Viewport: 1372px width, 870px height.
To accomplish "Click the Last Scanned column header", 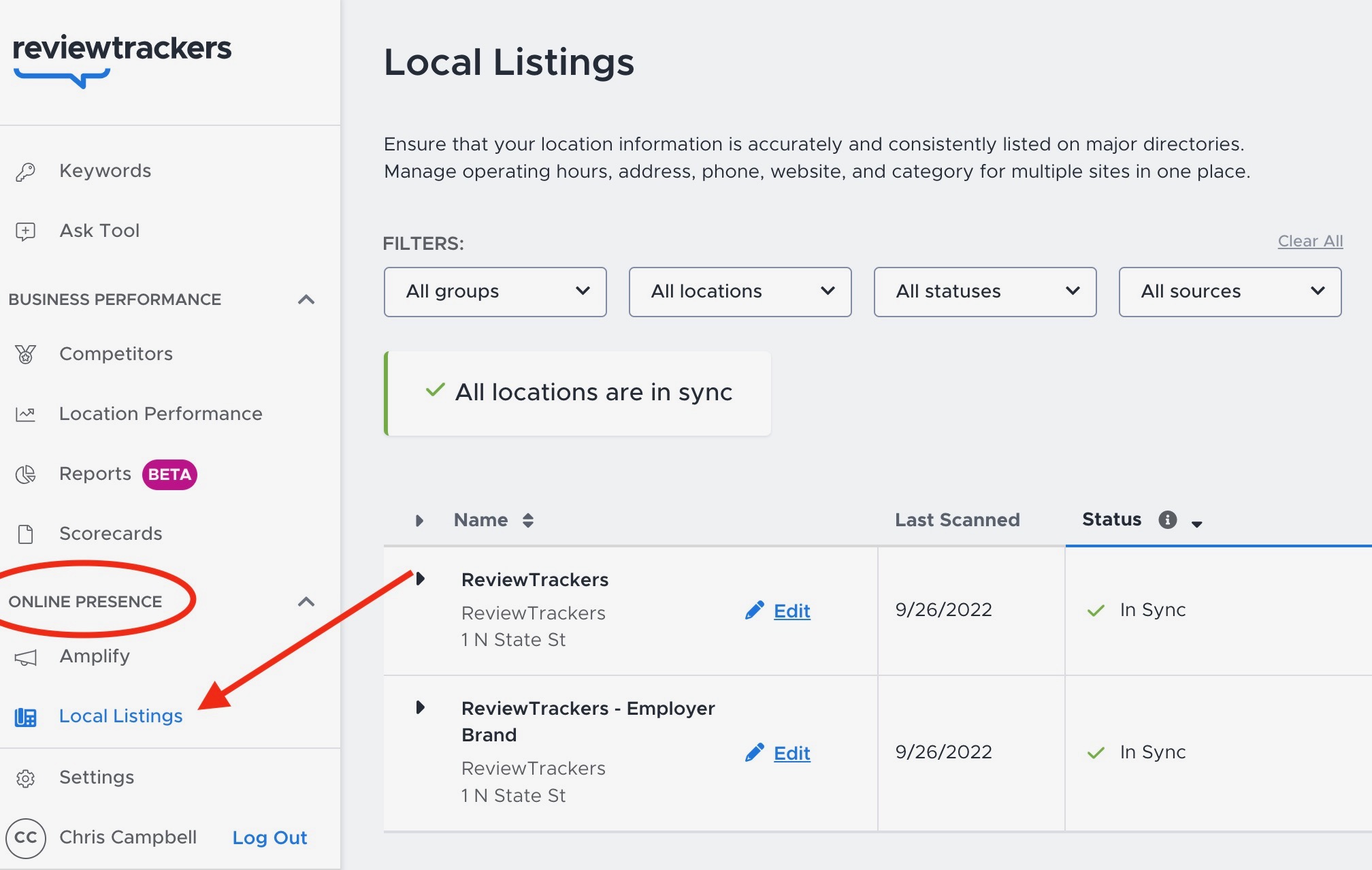I will (958, 520).
